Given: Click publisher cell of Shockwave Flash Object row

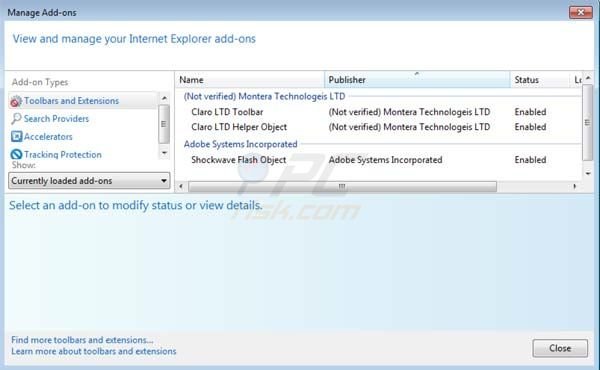Looking at the screenshot, I should click(385, 160).
